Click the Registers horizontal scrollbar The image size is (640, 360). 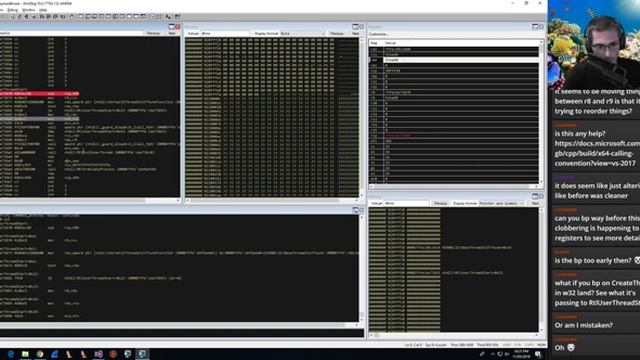[454, 187]
